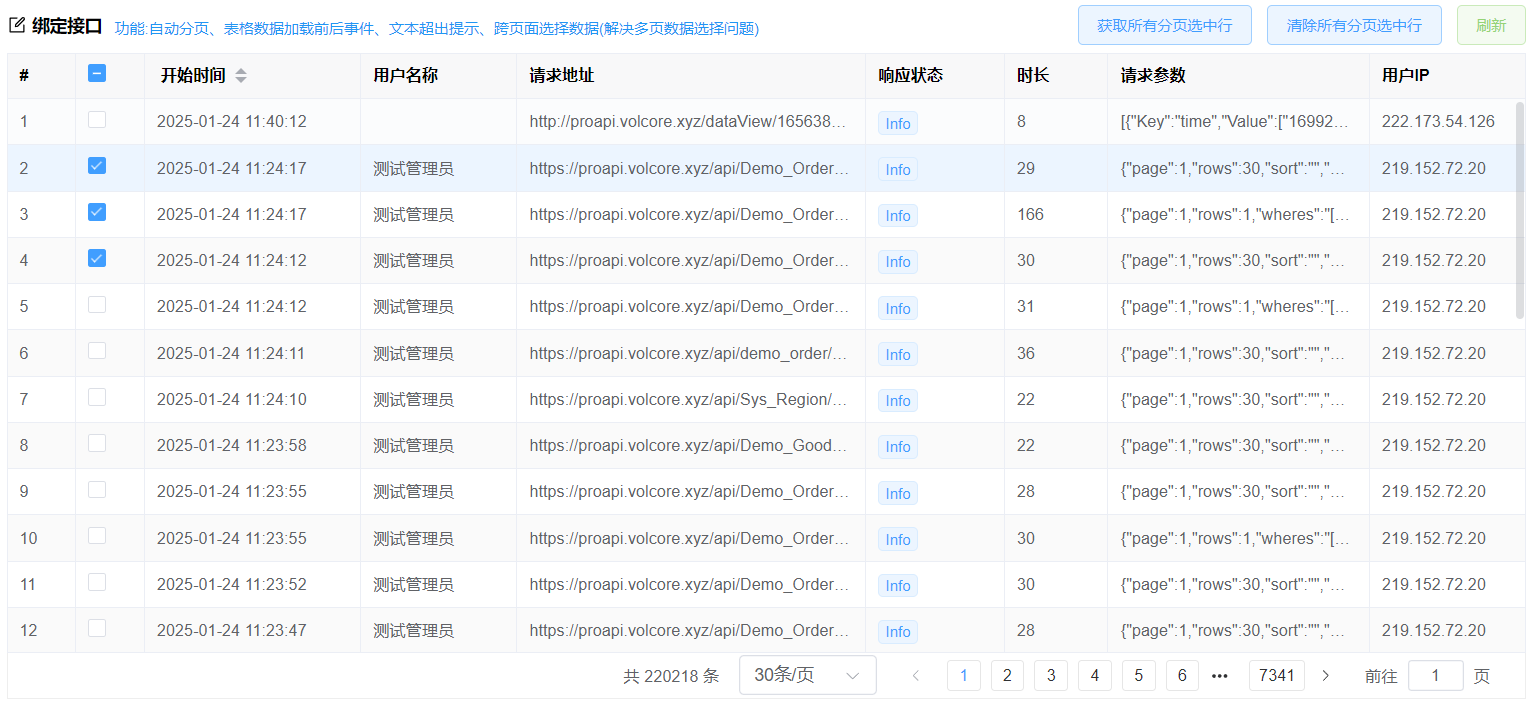Select page 3 in the pagination
The height and width of the screenshot is (704, 1533).
[1050, 676]
